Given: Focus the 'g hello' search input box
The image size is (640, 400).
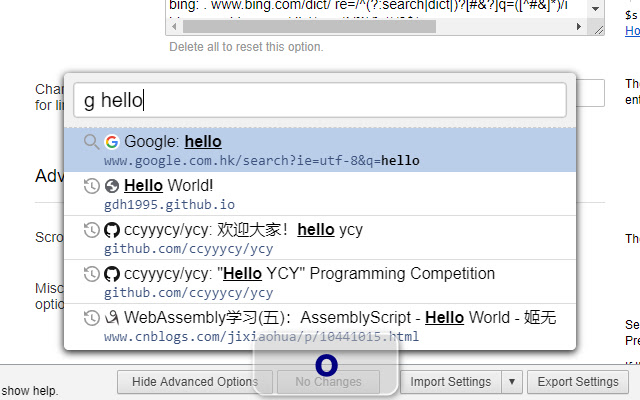Looking at the screenshot, I should coord(320,100).
